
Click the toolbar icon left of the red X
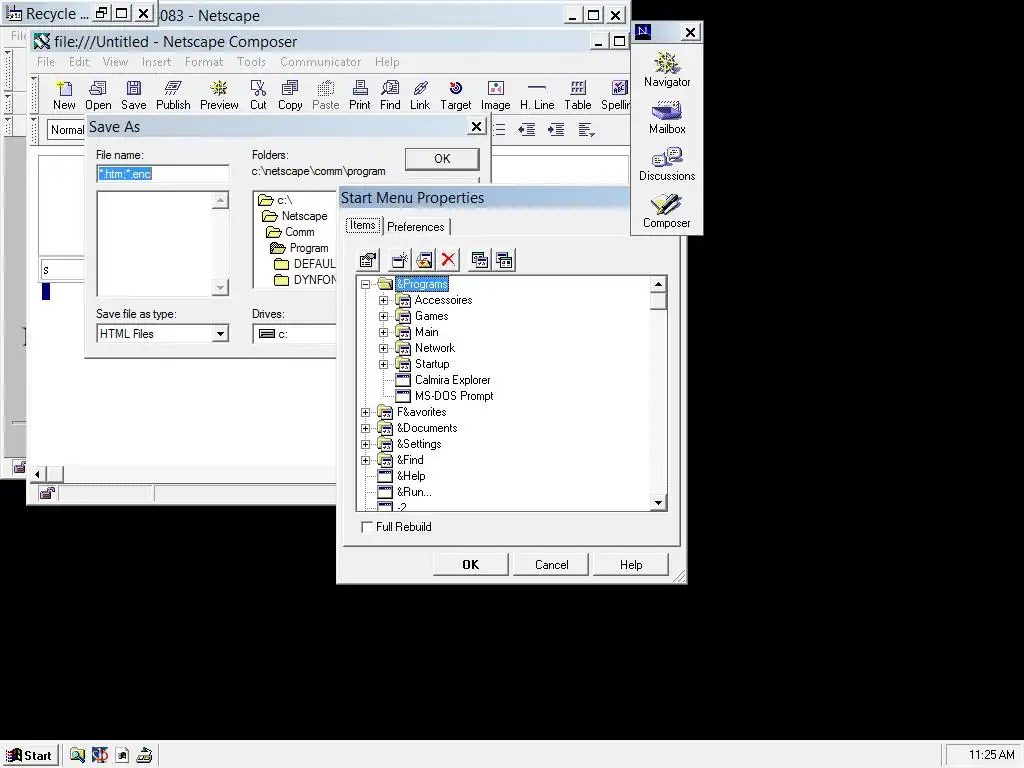pos(424,260)
